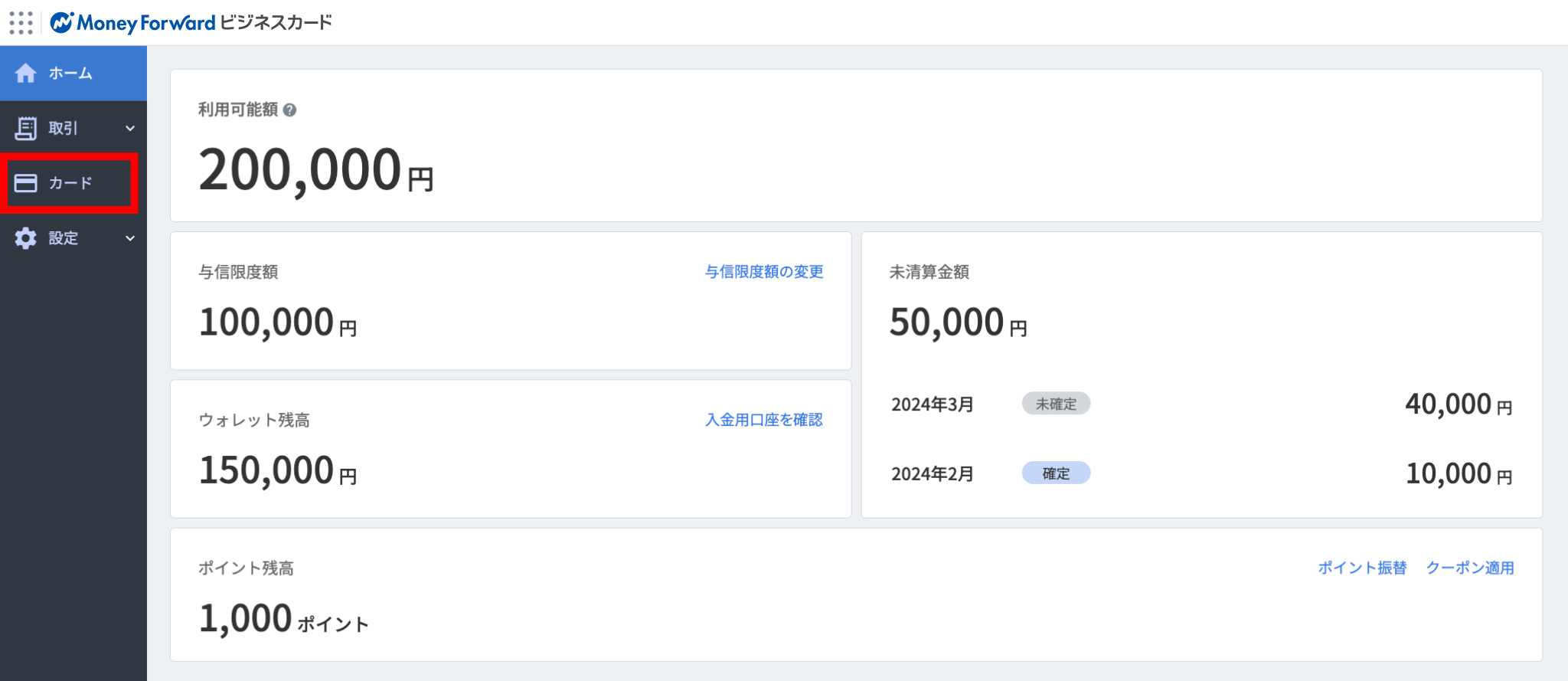The height and width of the screenshot is (681, 1568).
Task: Click the 取引 receipt icon
Action: point(25,128)
